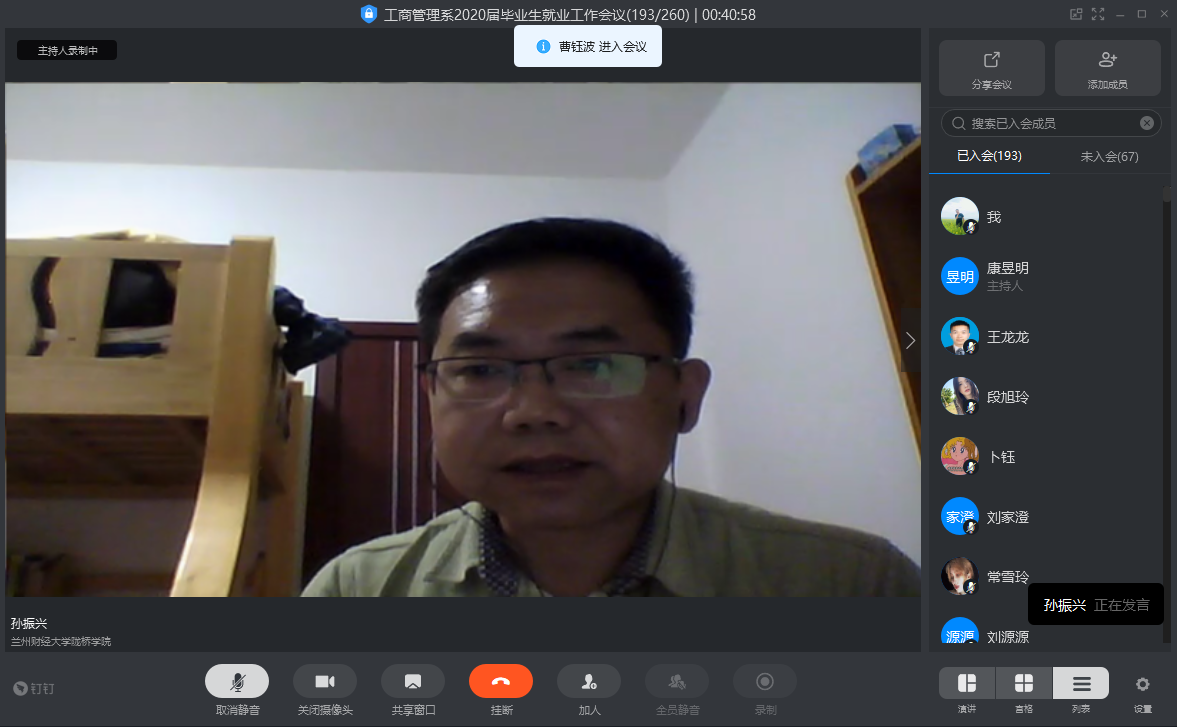Switch to 已入会(193) tab
1177x727 pixels.
point(989,156)
